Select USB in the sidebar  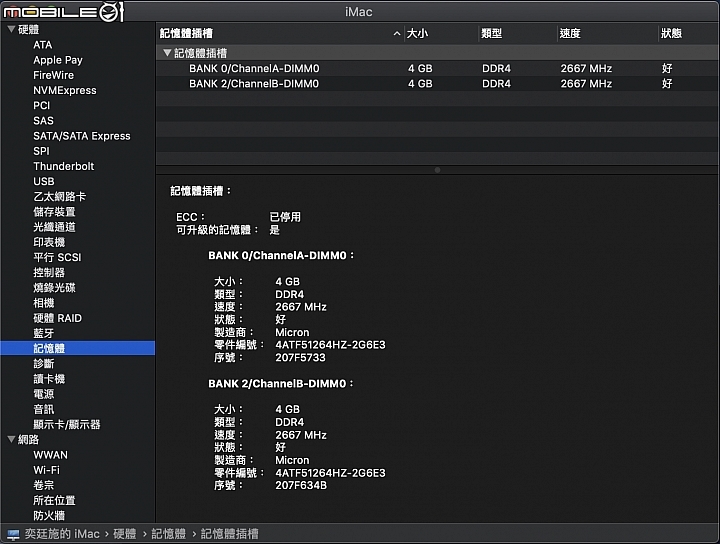pos(44,181)
